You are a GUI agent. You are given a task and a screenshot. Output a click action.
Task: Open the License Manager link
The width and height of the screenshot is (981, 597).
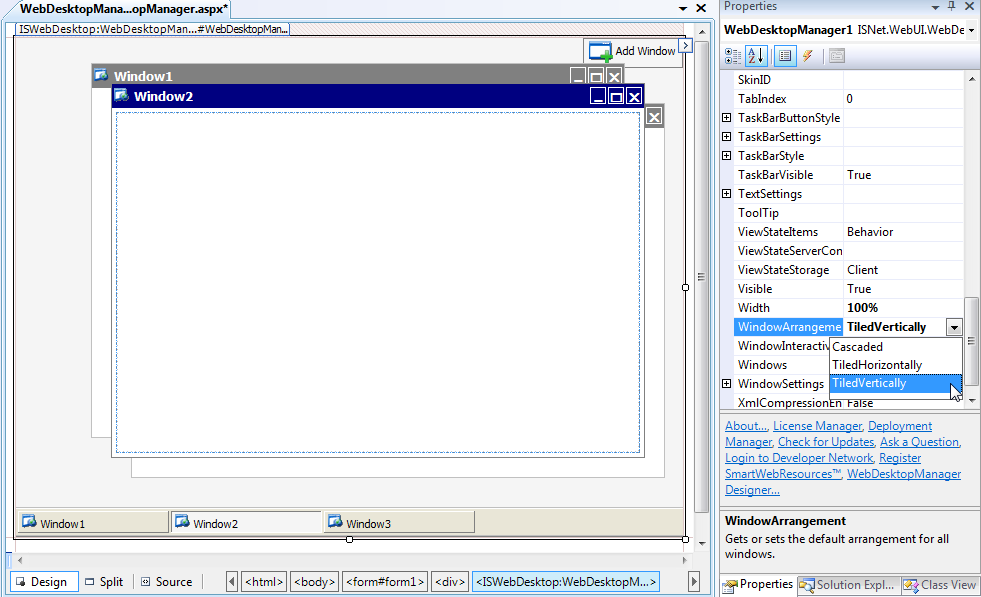click(x=817, y=426)
